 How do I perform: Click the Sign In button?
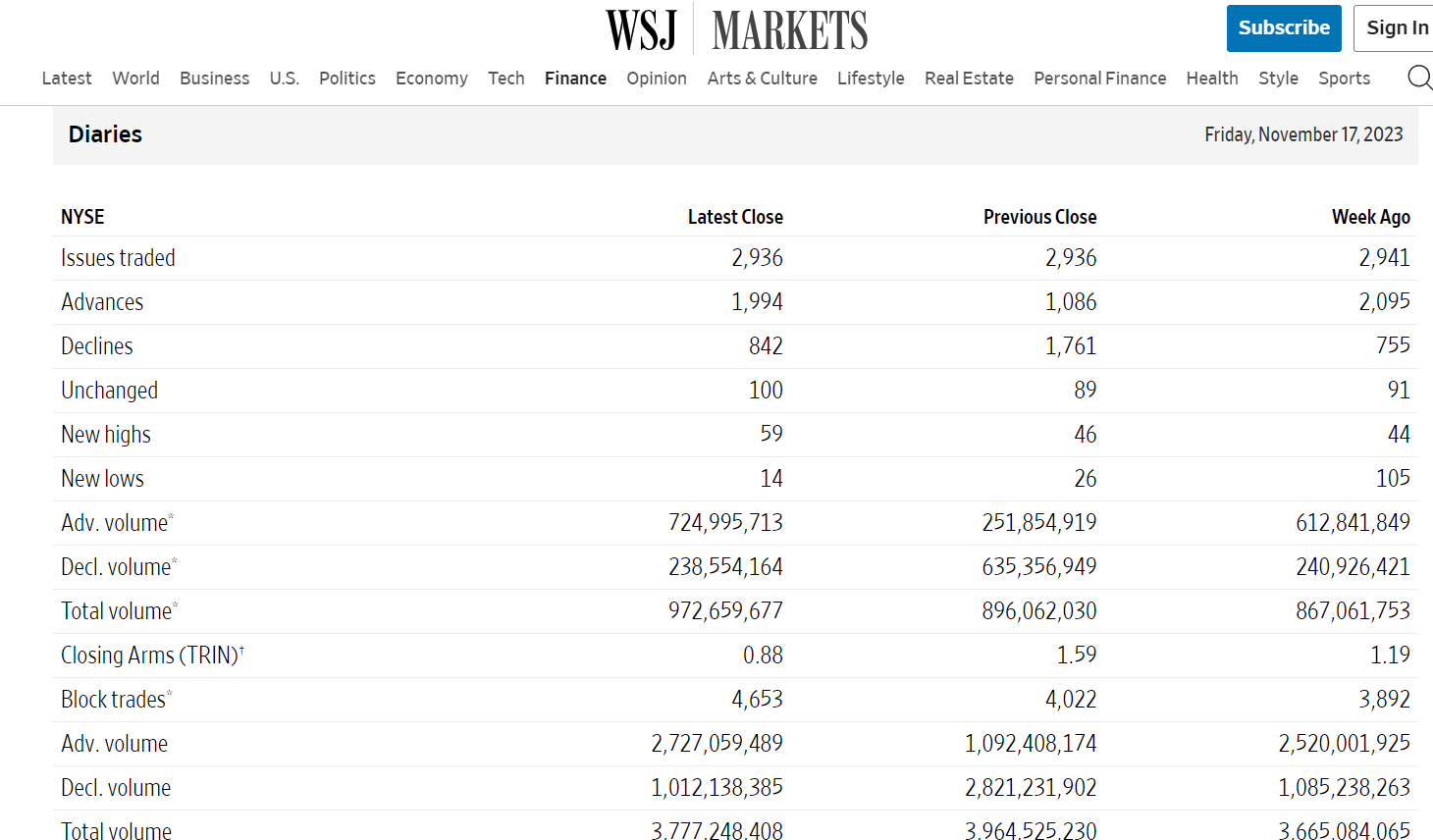point(1396,27)
